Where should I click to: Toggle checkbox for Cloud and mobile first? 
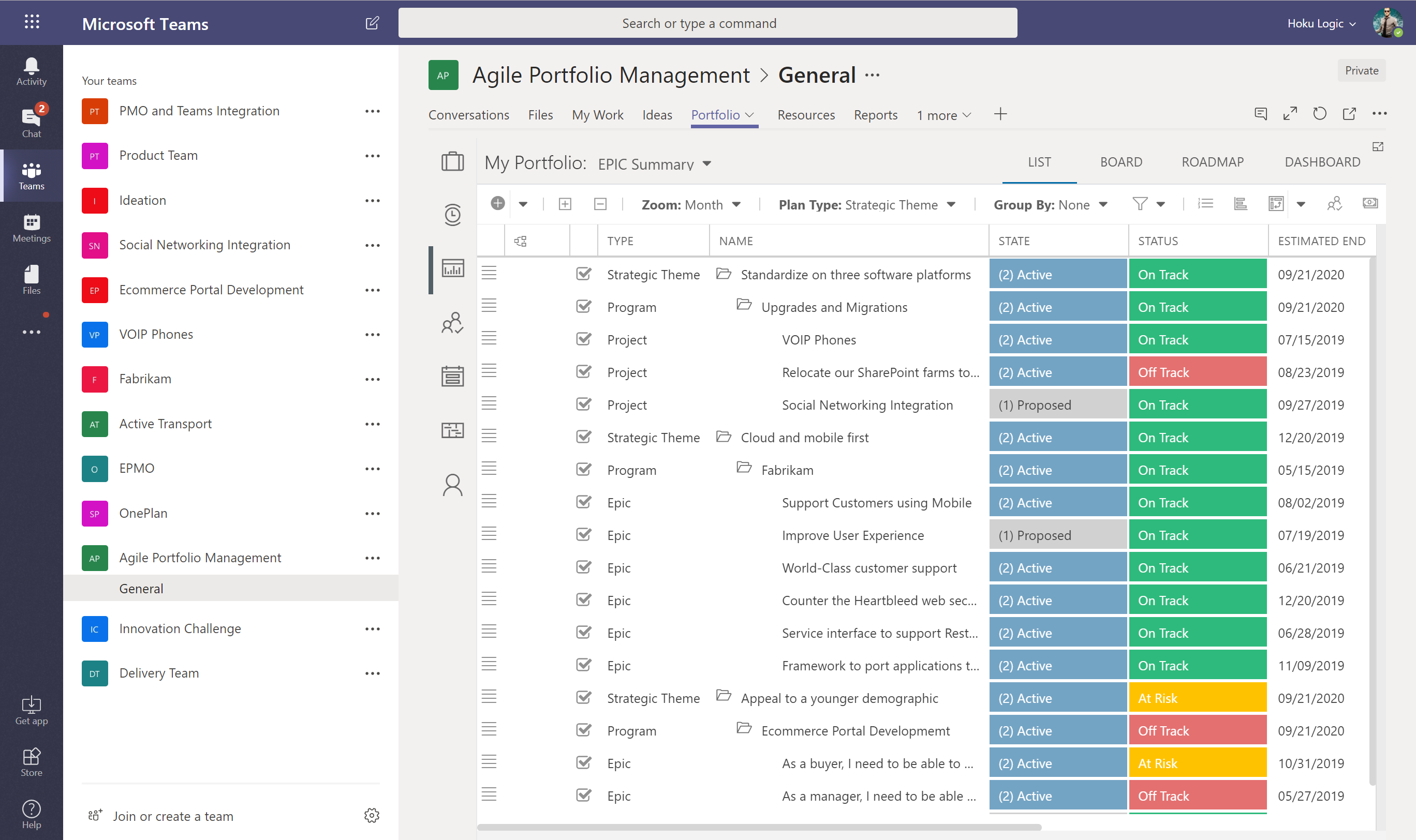click(x=583, y=437)
